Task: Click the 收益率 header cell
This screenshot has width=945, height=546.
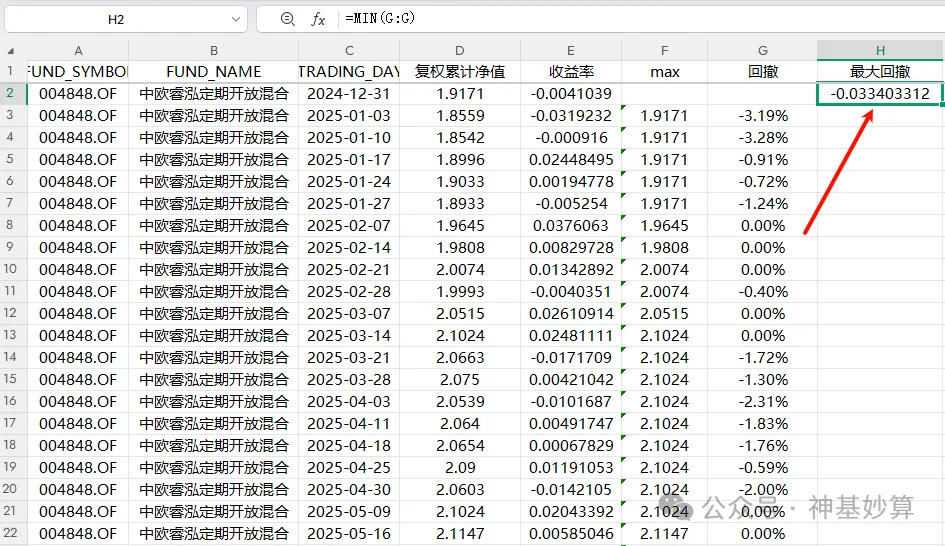Action: point(571,72)
